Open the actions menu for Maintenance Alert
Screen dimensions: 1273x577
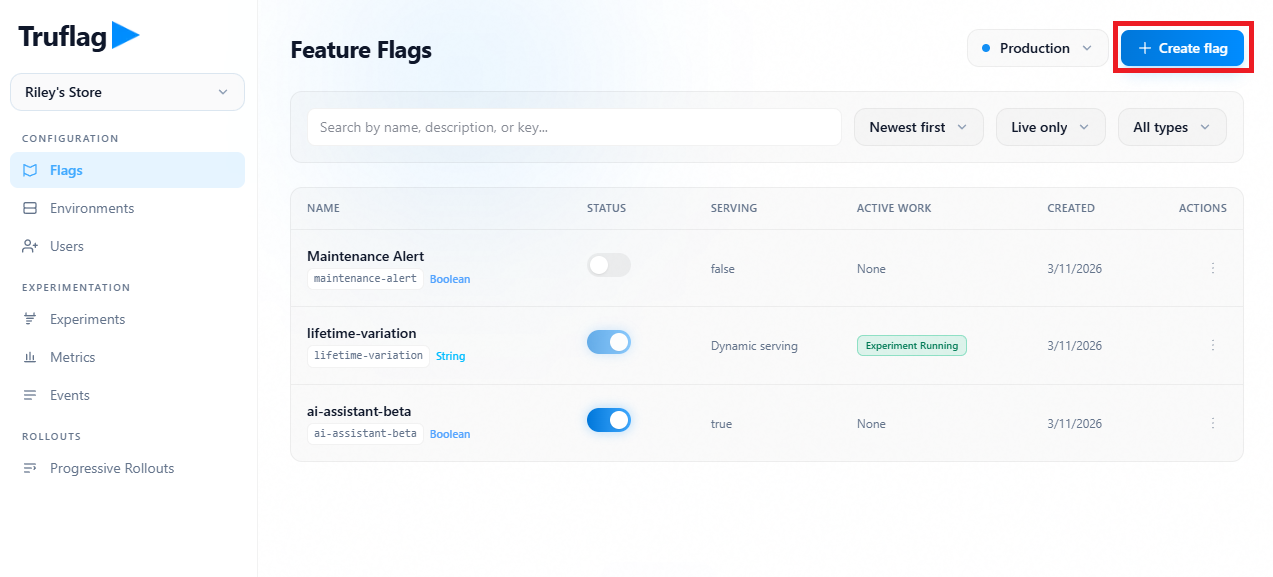(x=1212, y=268)
